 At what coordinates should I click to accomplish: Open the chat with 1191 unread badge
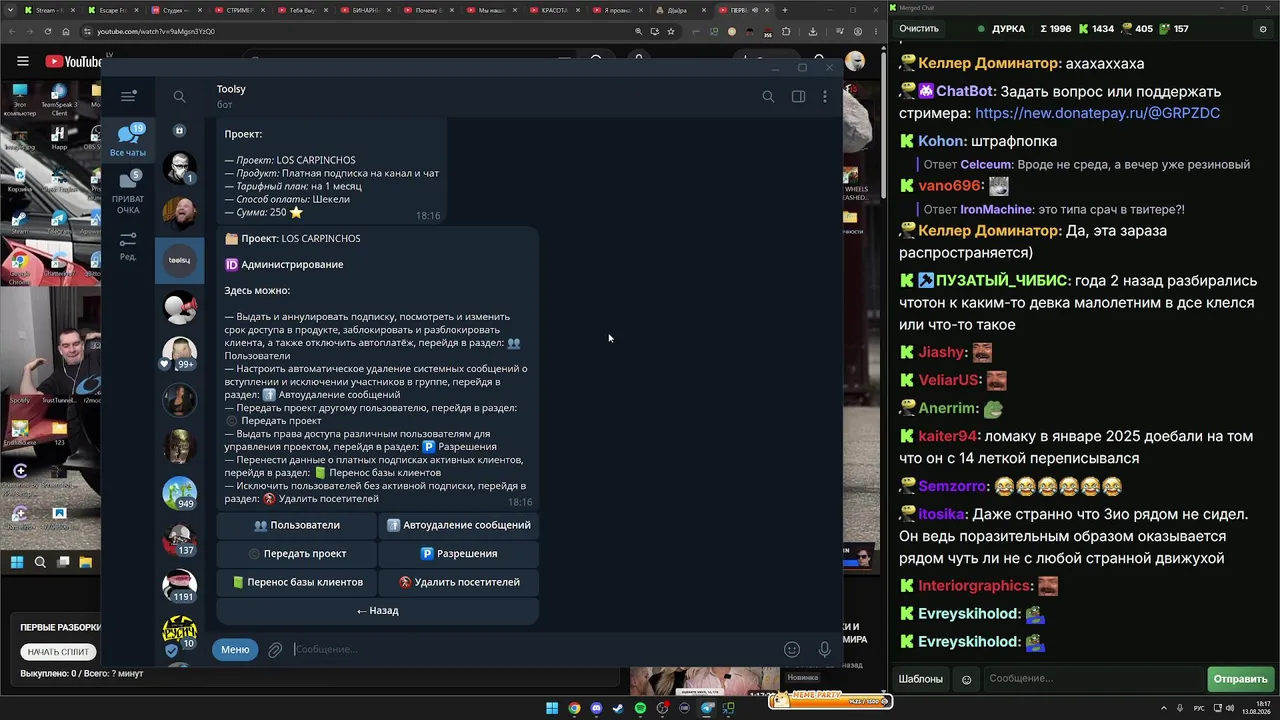click(180, 586)
